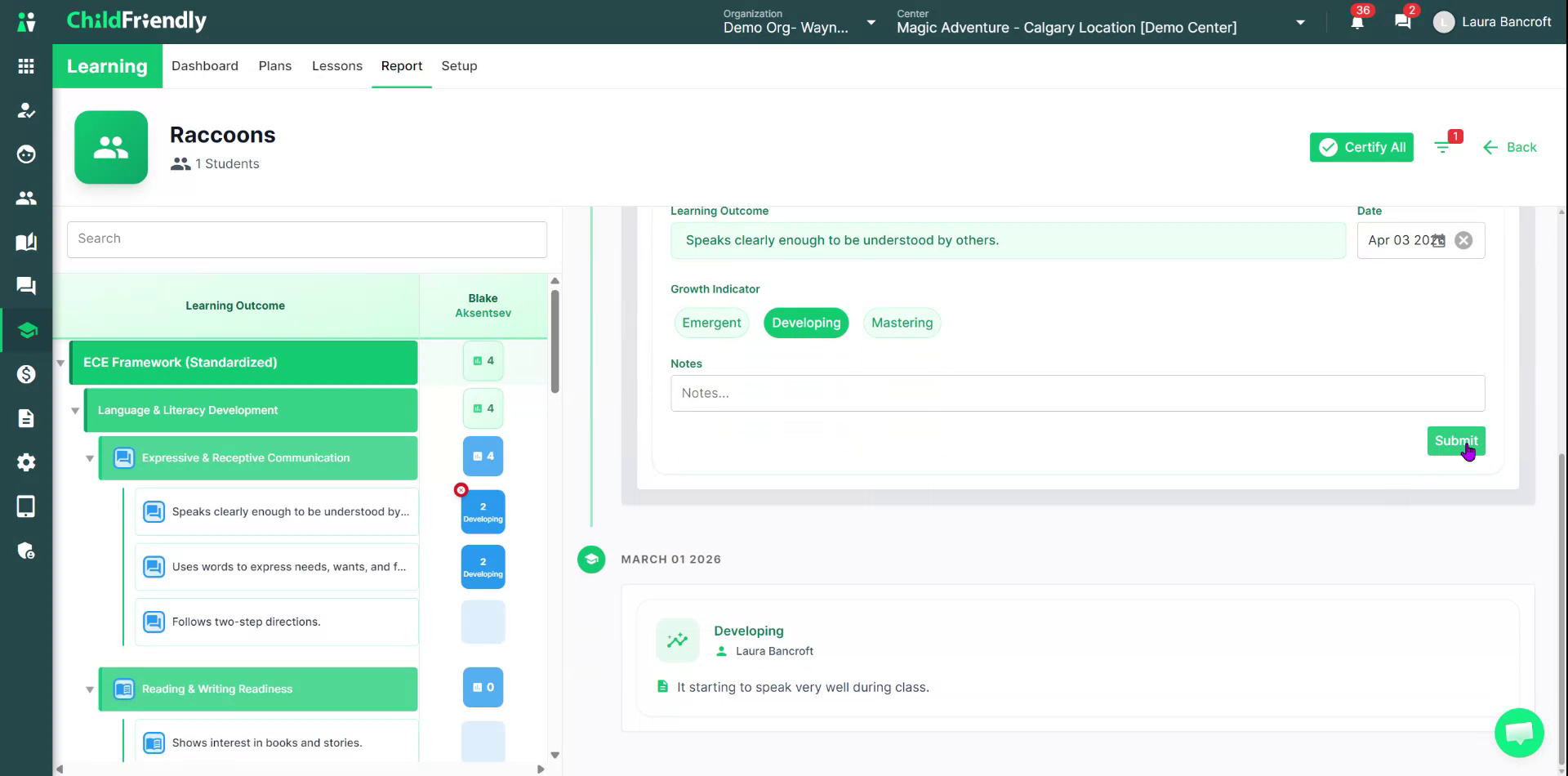
Task: Open the tablet kiosk sidebar icon
Action: (x=26, y=506)
